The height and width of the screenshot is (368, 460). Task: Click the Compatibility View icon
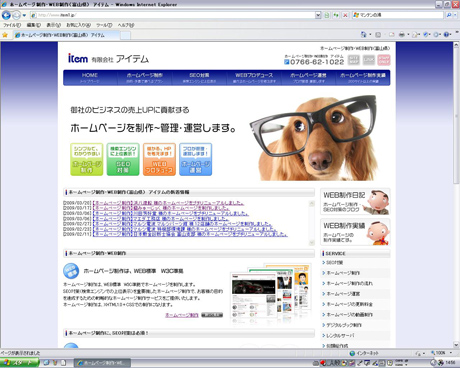[x=327, y=15]
